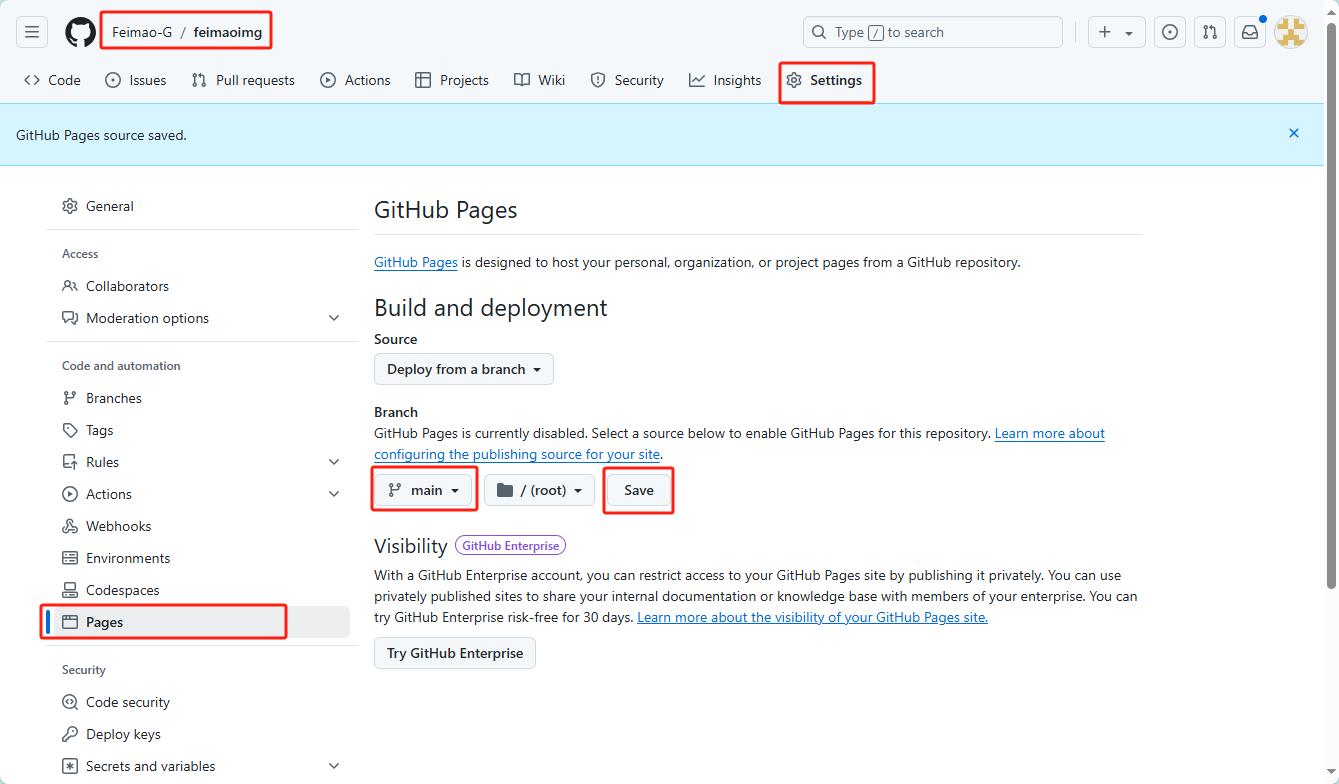Switch to the Settings tab
Image resolution: width=1339 pixels, height=784 pixels.
pos(824,80)
